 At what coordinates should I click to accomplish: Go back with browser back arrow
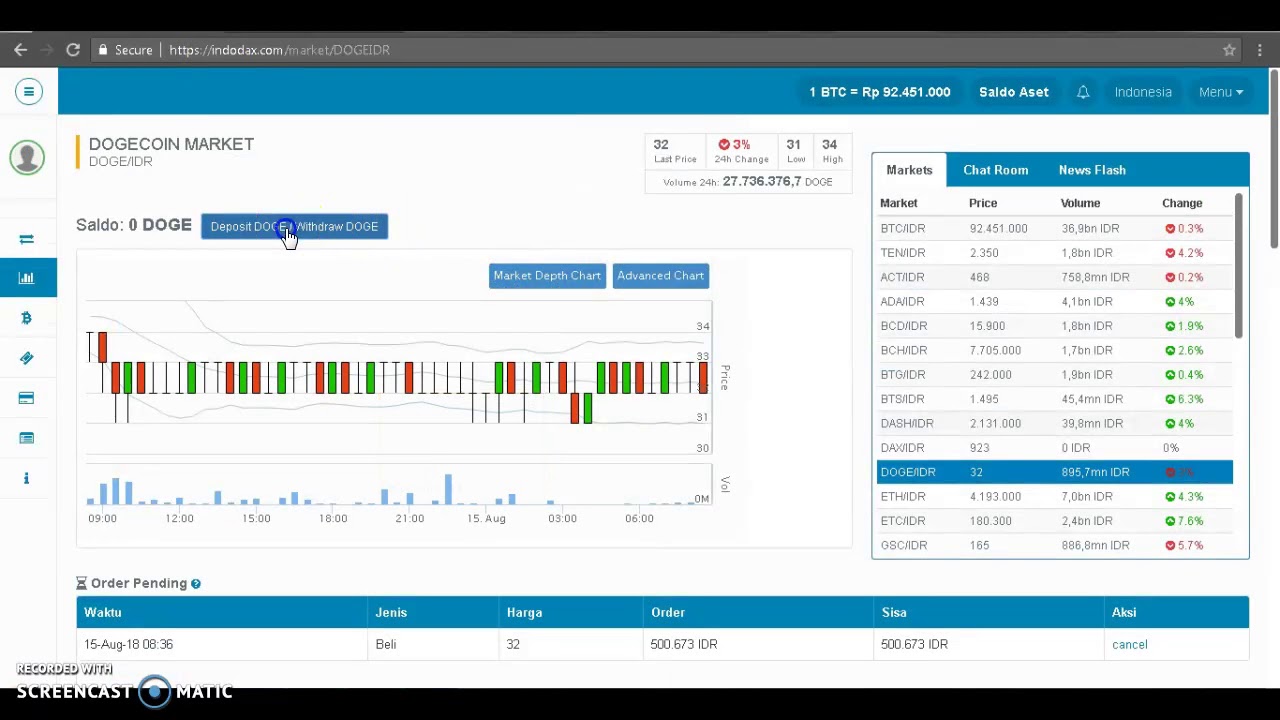coord(20,50)
